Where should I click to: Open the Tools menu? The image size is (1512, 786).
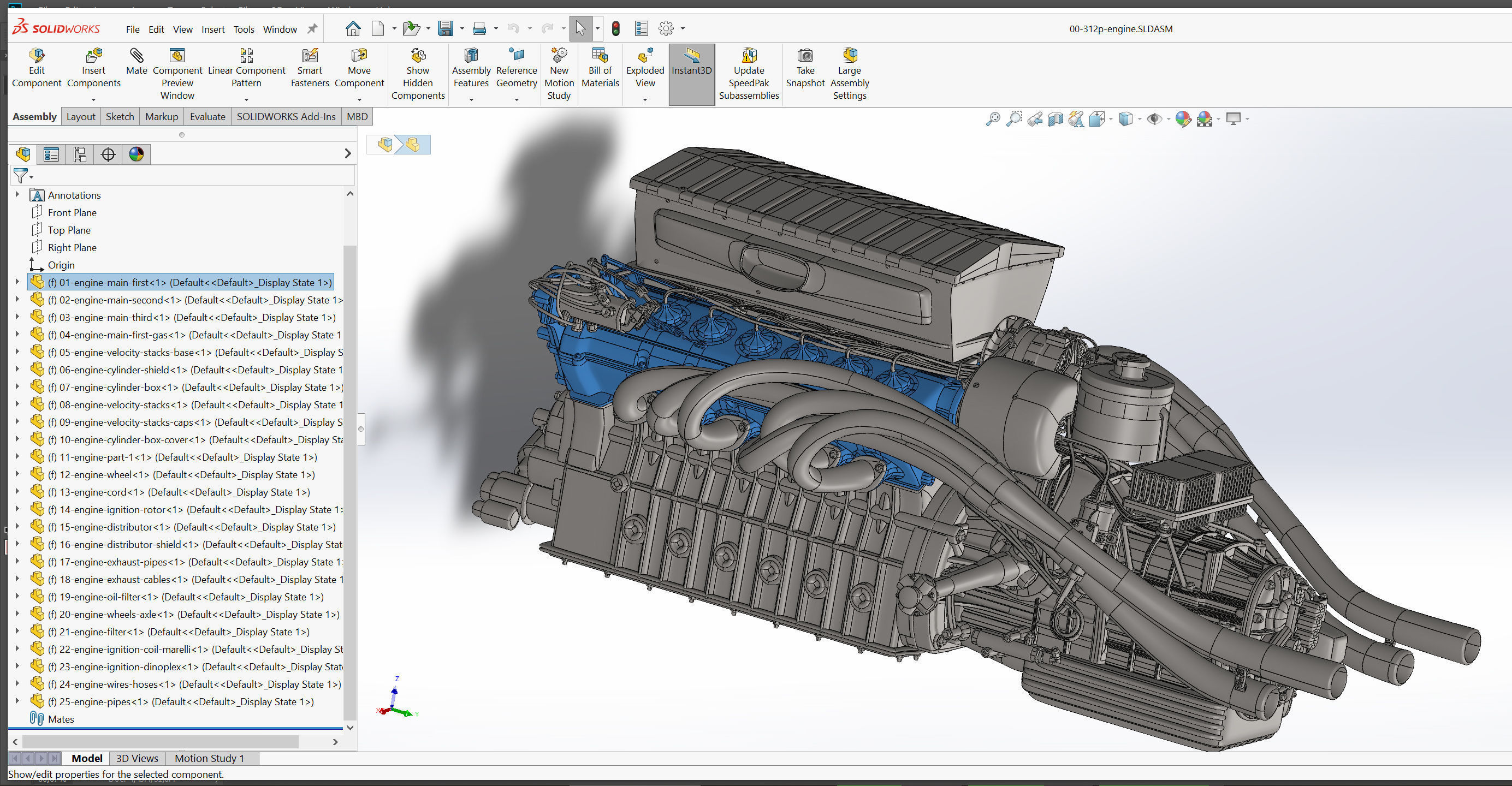244,29
